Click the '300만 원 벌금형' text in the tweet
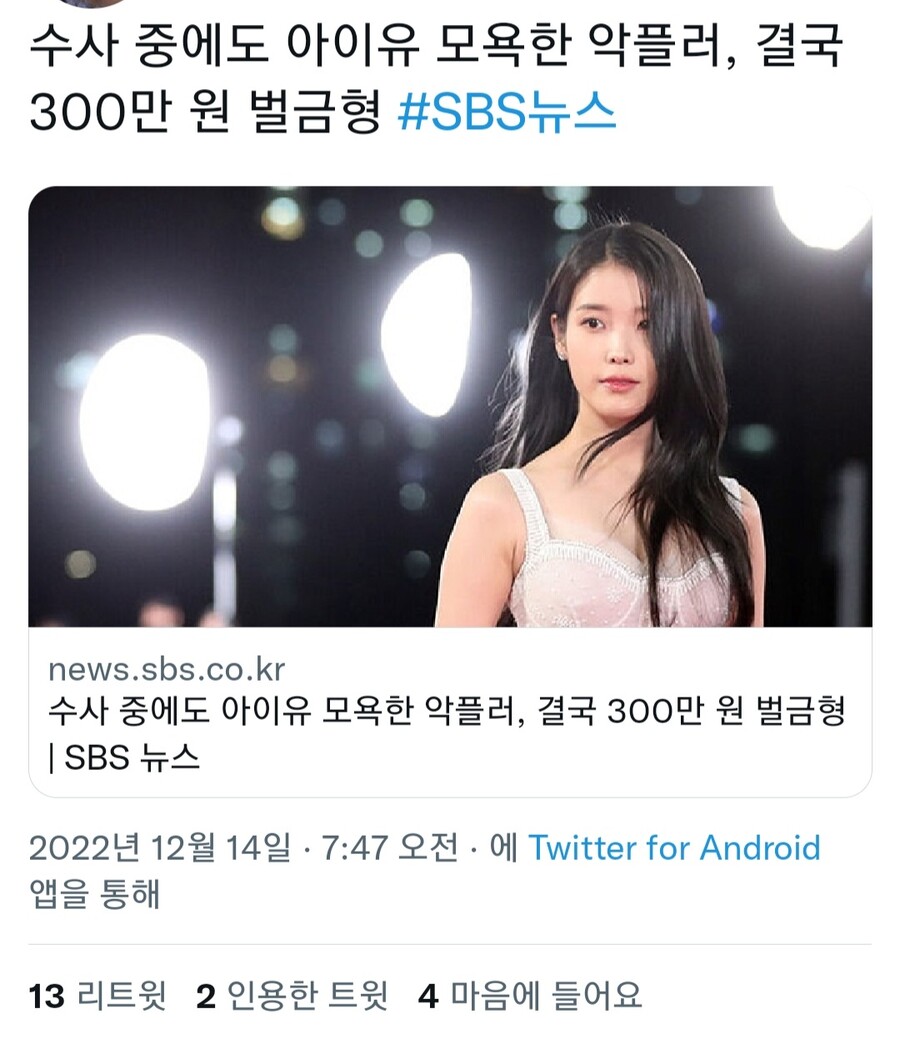Image resolution: width=900 pixels, height=1039 pixels. [205, 111]
